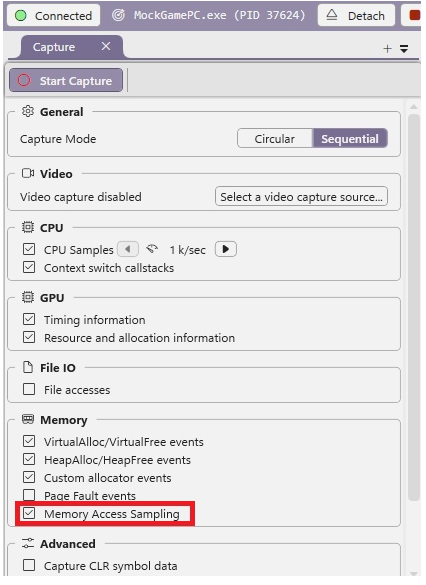Click the vertical scrollbar thumb
Screen dimensions: 426x585
pos(414,307)
